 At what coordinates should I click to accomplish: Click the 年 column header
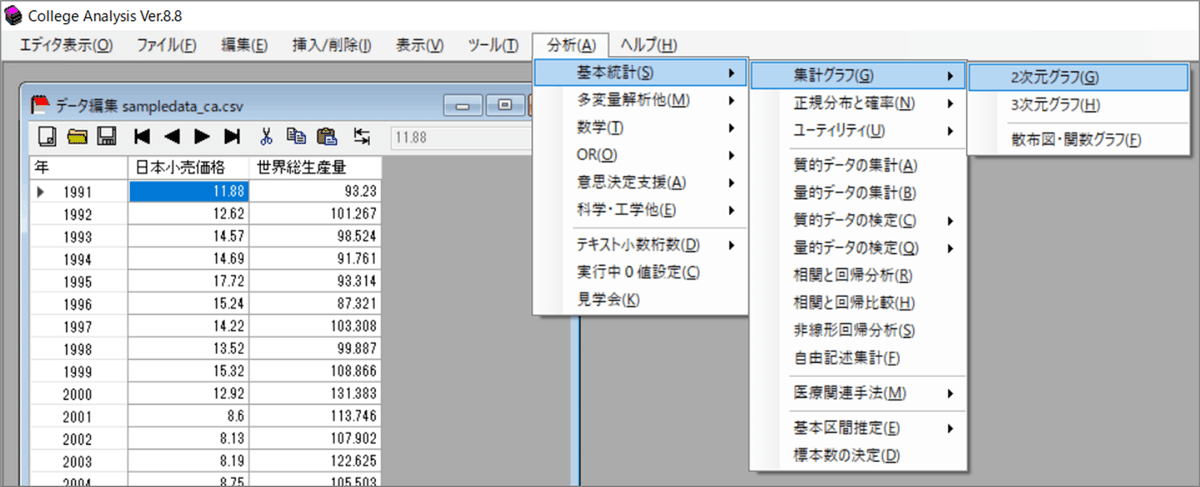[79, 167]
